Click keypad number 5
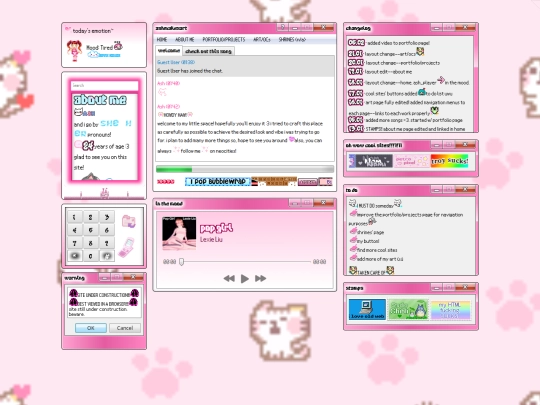This screenshot has width=540, height=405. pos(91,230)
